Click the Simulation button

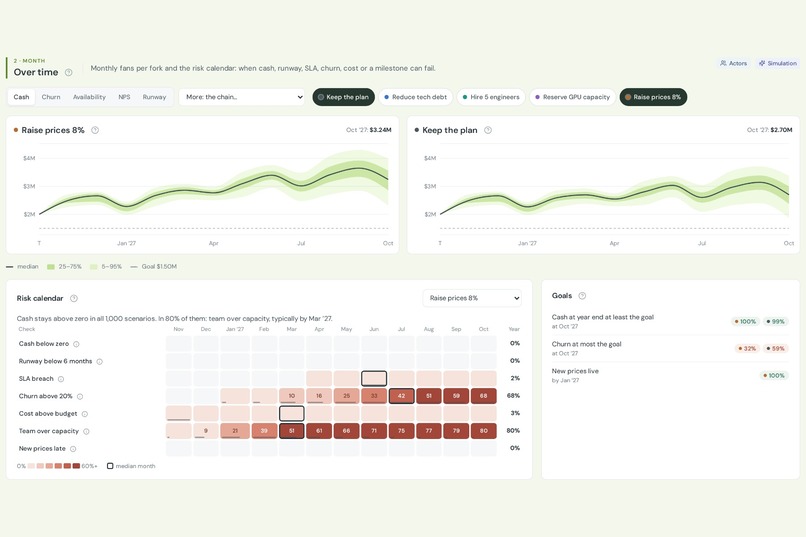[778, 63]
